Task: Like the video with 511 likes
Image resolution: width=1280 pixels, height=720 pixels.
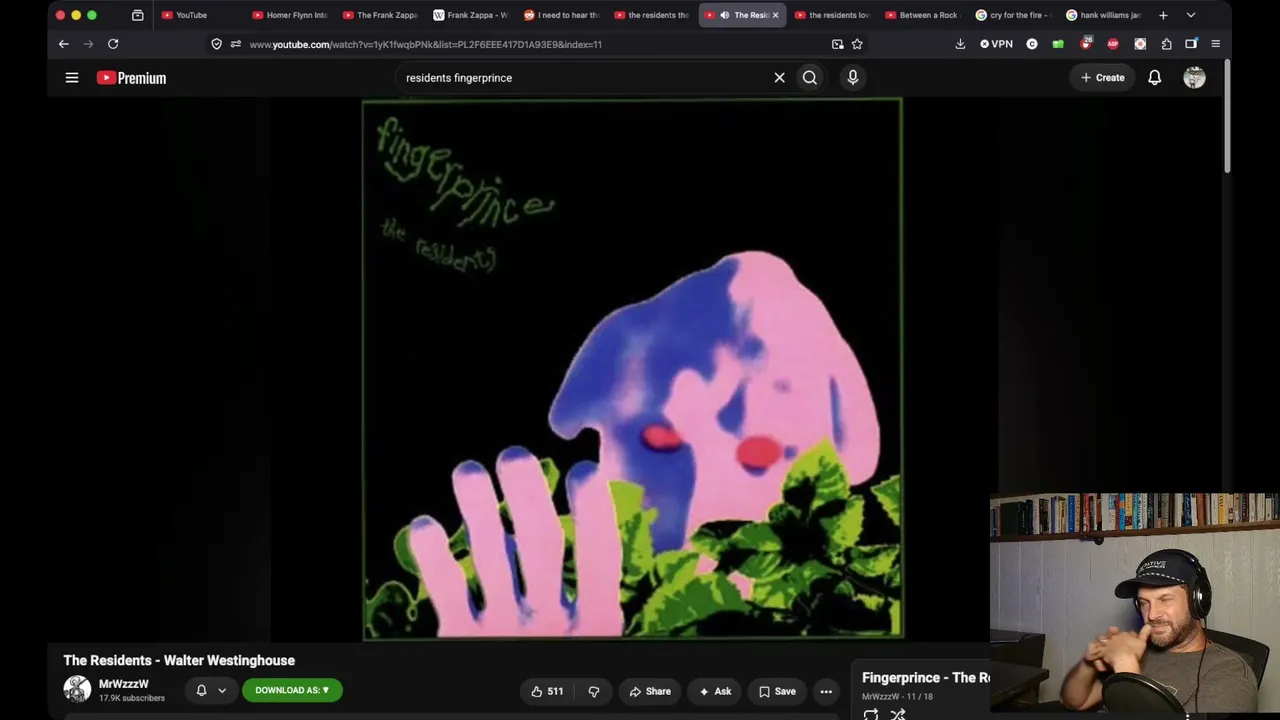Action: click(x=547, y=691)
